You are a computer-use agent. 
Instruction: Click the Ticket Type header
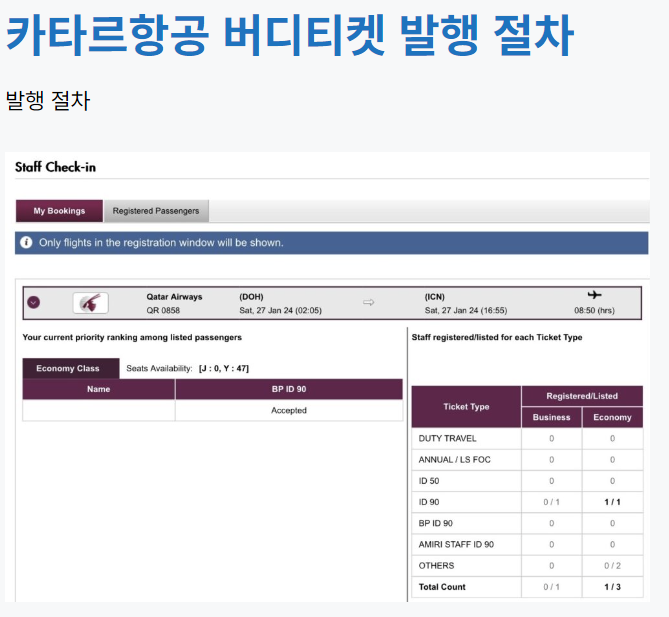click(x=466, y=407)
